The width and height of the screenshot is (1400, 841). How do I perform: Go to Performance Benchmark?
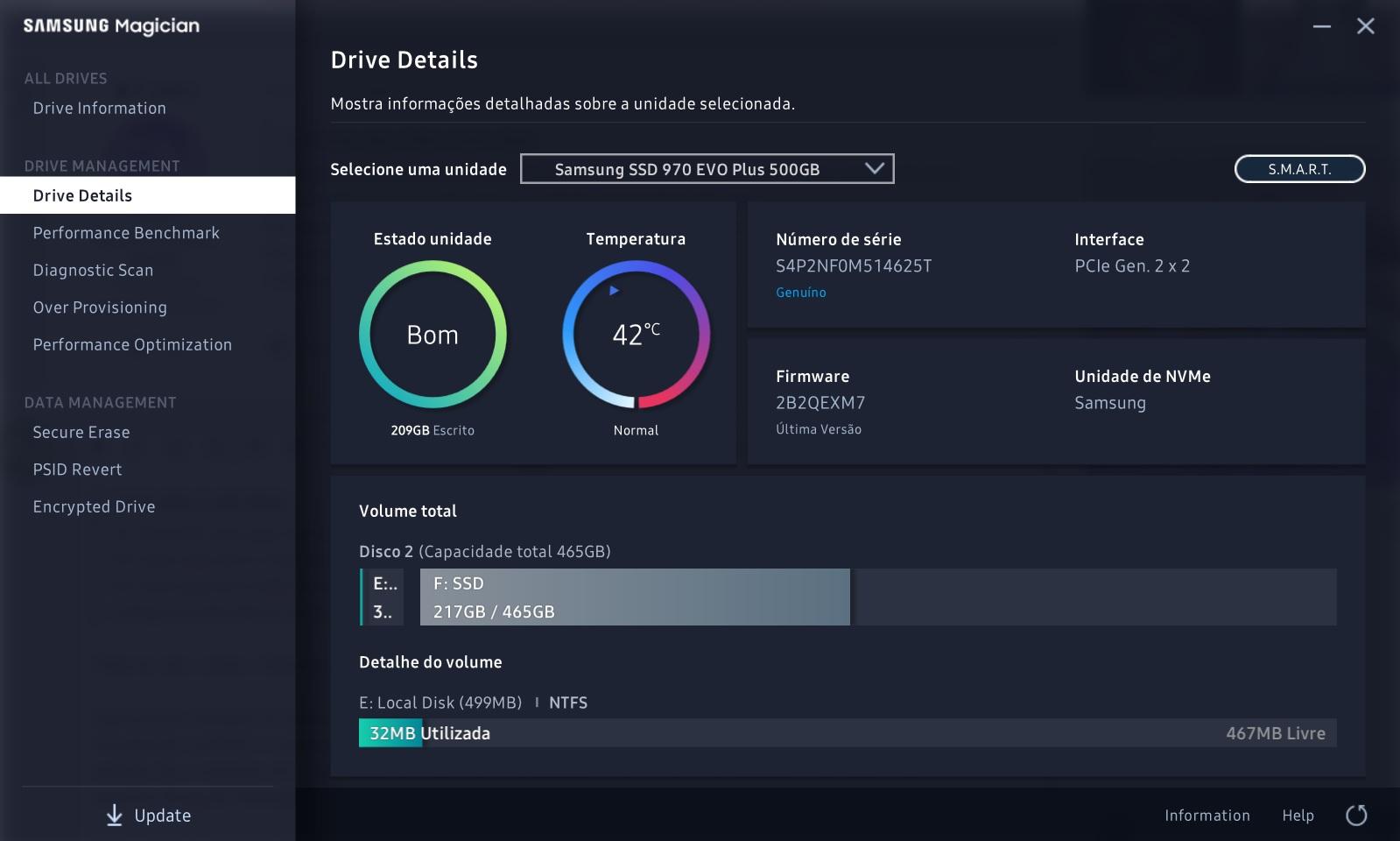[126, 233]
